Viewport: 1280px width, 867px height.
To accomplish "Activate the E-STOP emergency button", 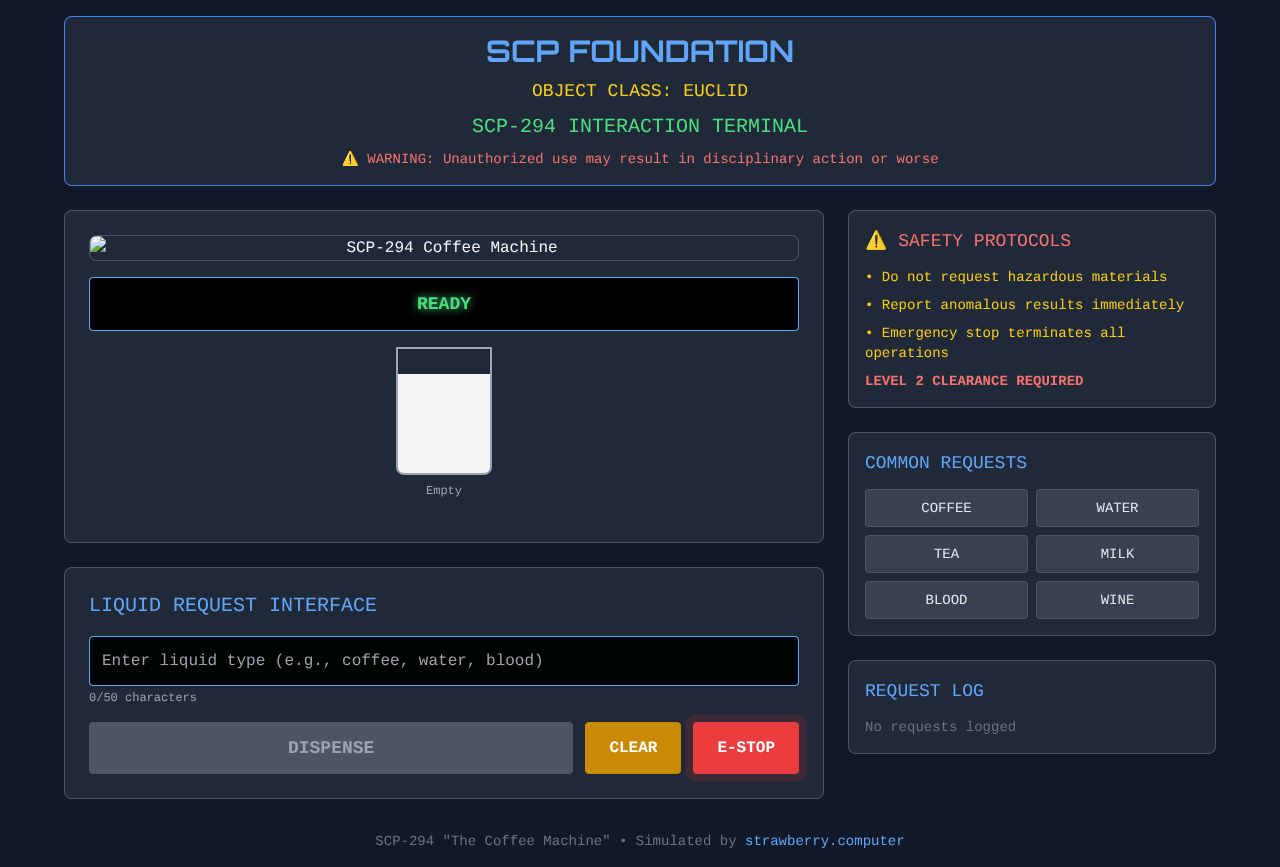I will (745, 747).
